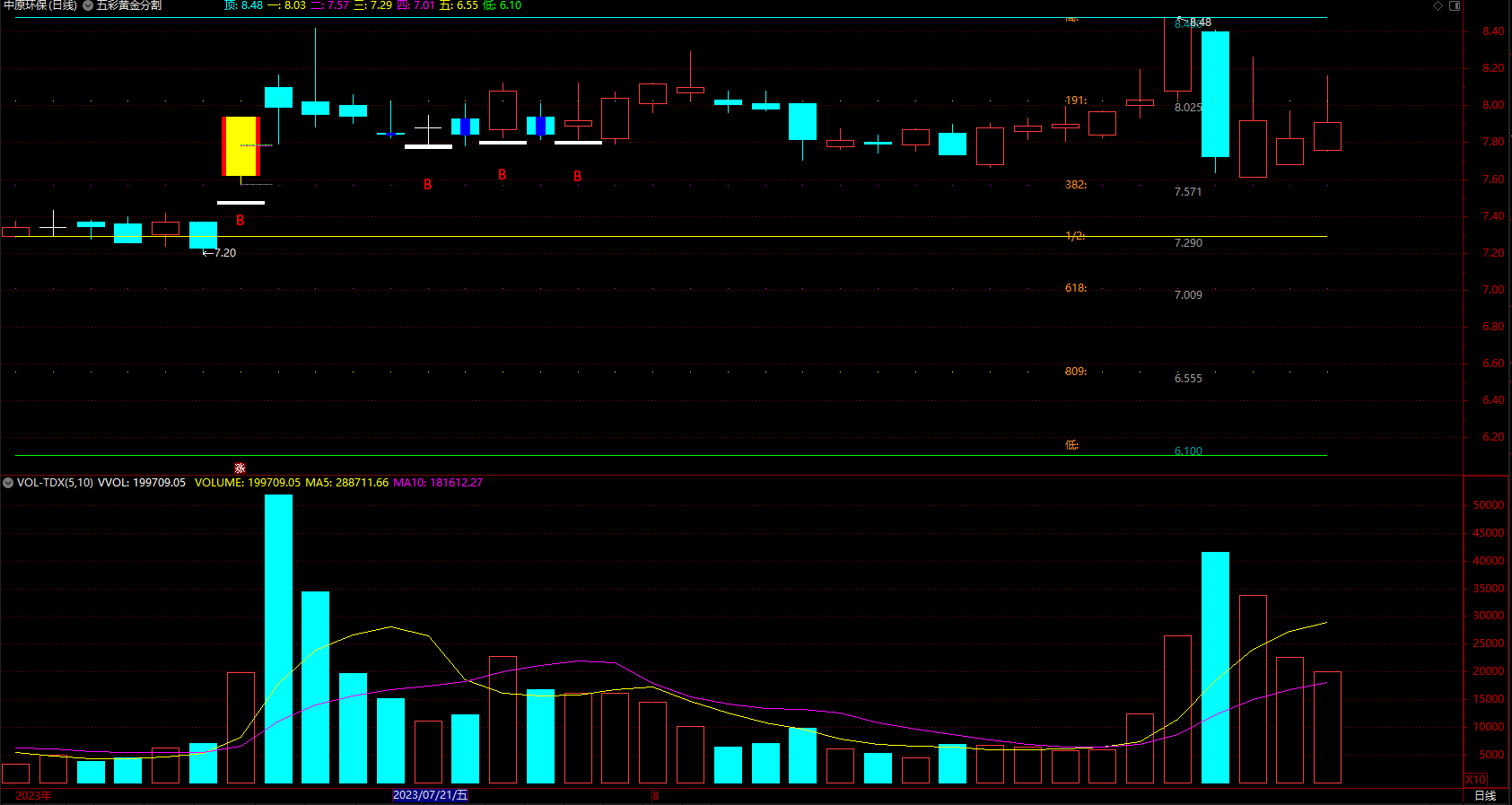Click the 7.009 level price value

(x=1188, y=295)
